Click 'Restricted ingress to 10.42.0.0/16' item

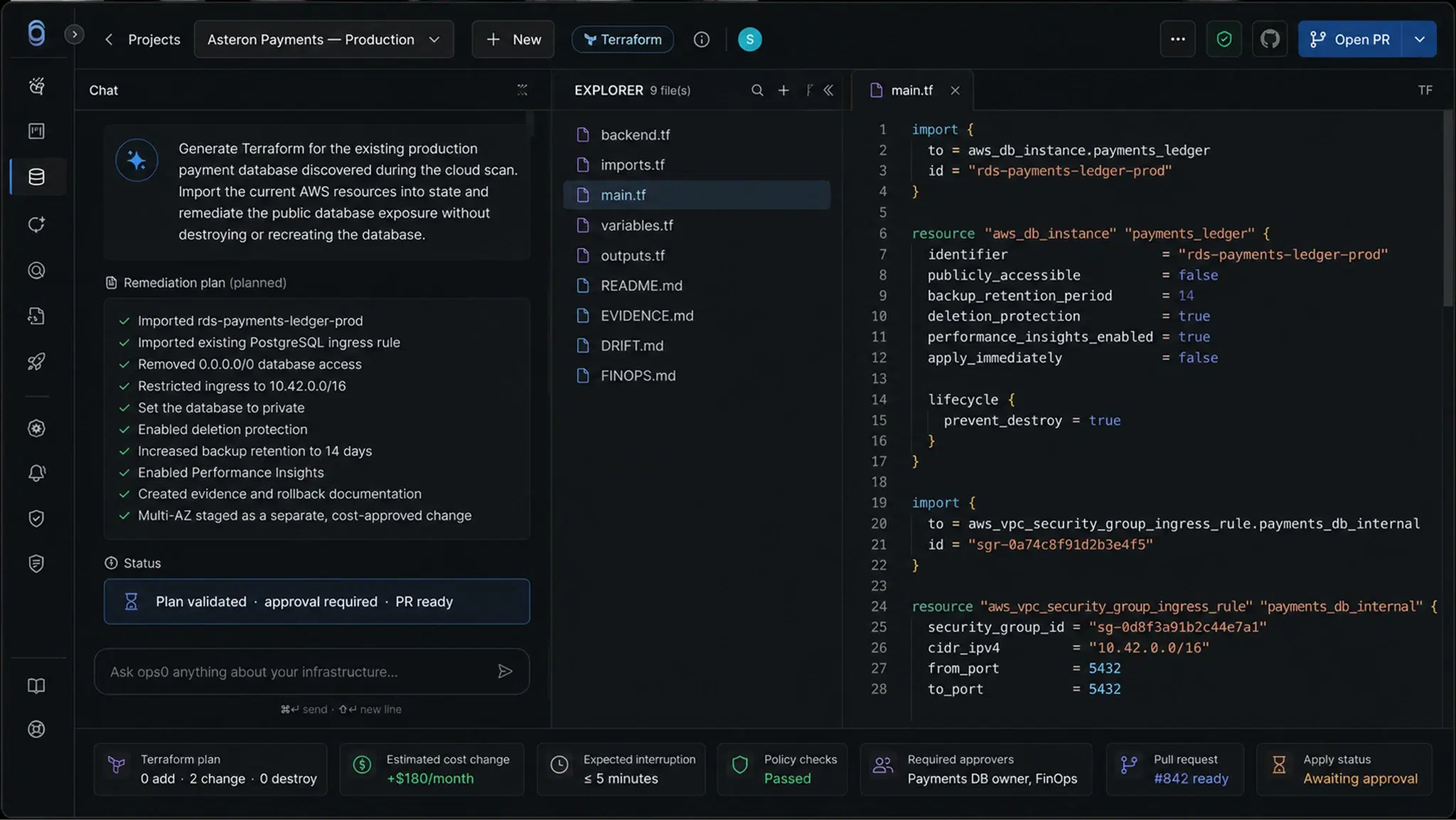point(242,386)
